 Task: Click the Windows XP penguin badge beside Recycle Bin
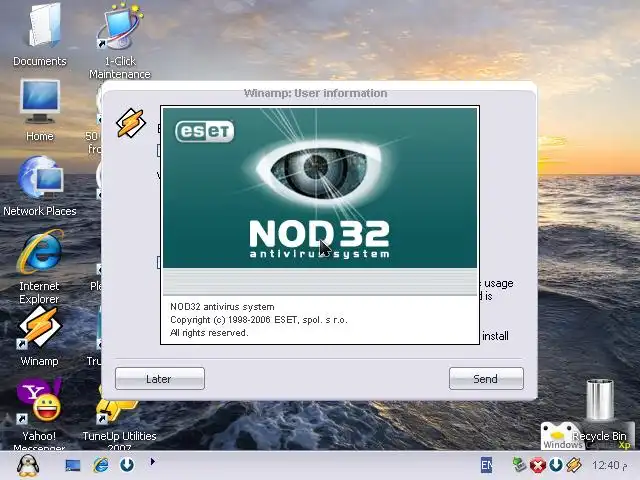tap(563, 436)
